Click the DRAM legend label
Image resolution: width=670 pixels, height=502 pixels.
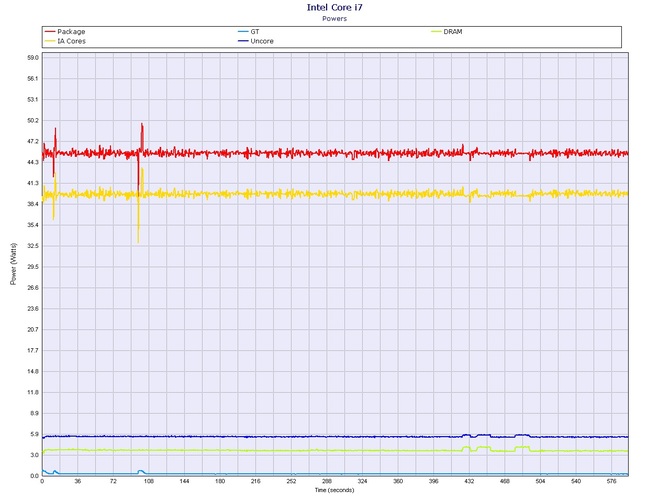click(453, 32)
